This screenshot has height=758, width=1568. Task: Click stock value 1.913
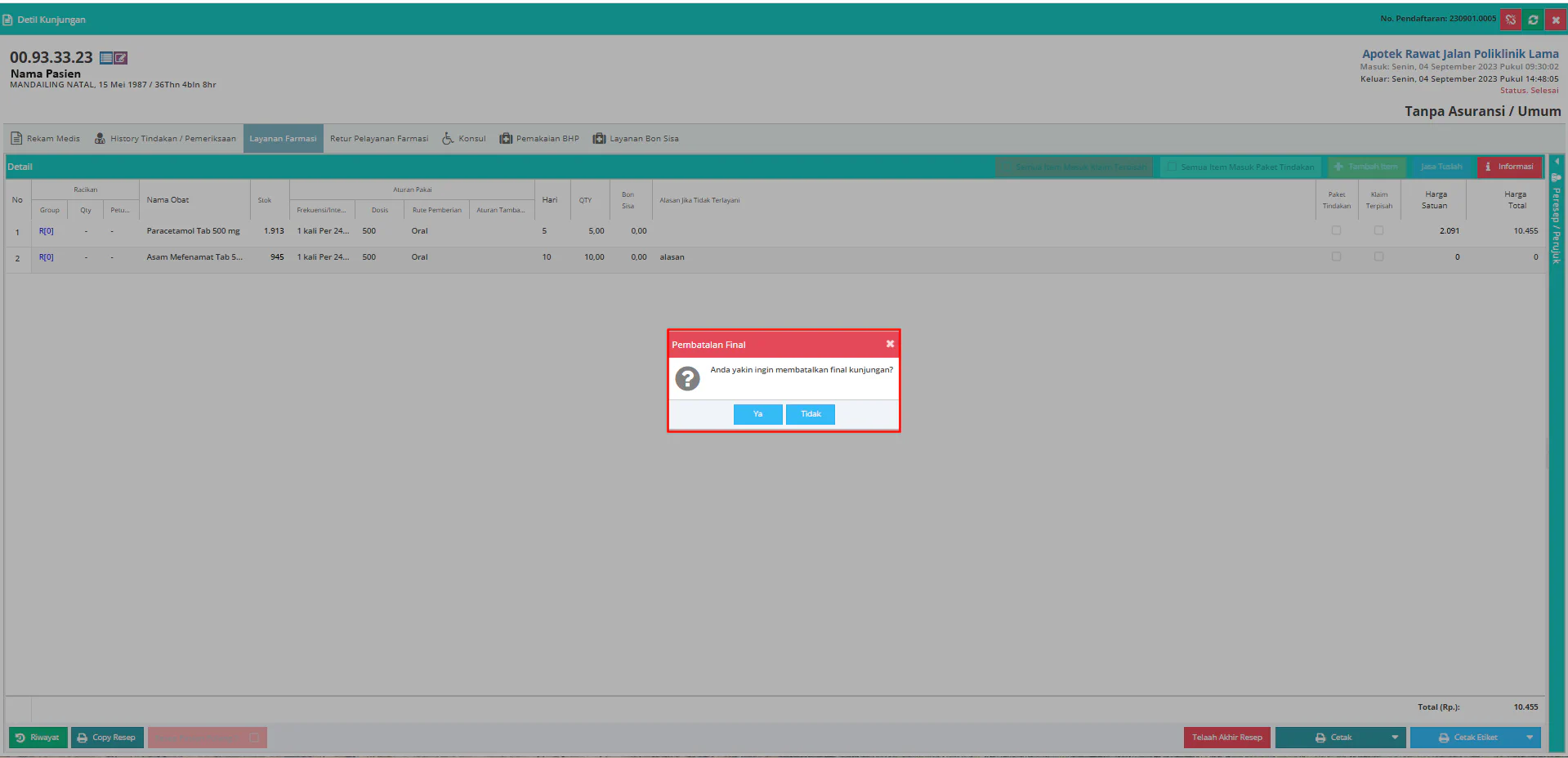(x=274, y=231)
